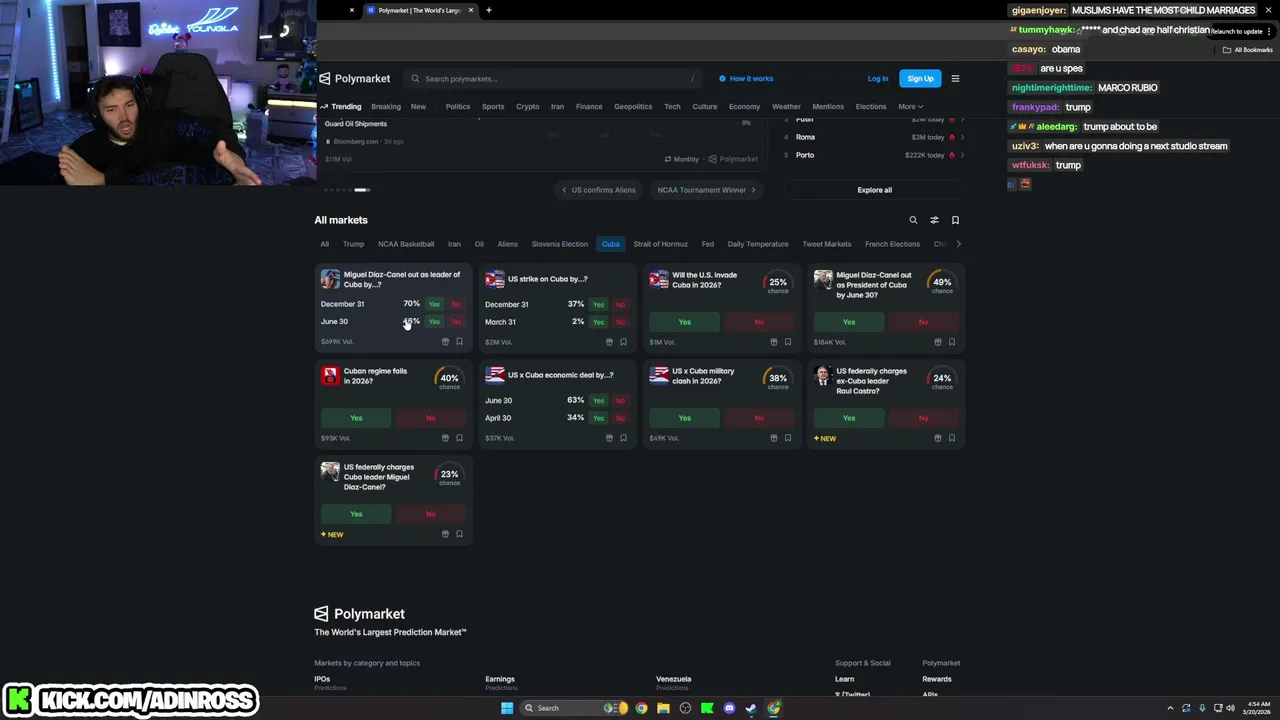Bookmark the 'ex-Cuba leader Raul Castro' market

(x=951, y=438)
